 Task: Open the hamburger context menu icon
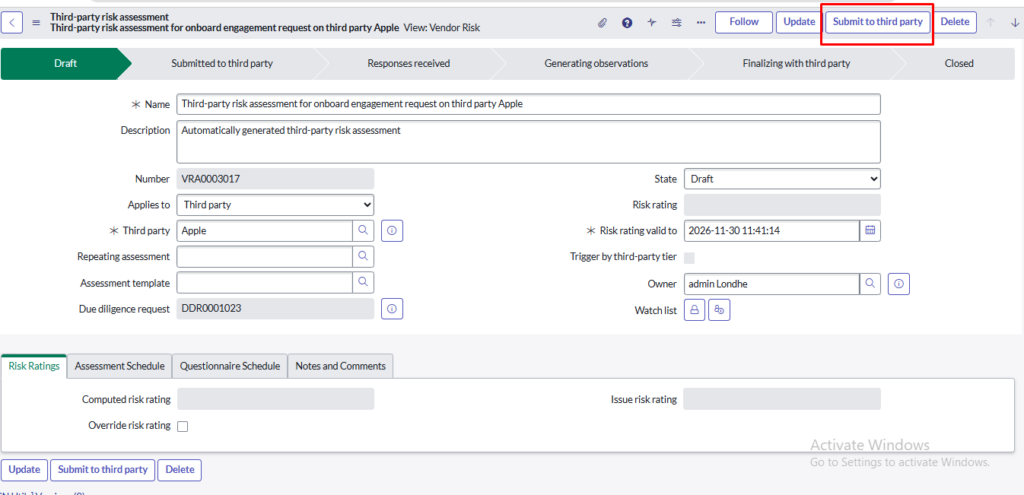tap(37, 22)
